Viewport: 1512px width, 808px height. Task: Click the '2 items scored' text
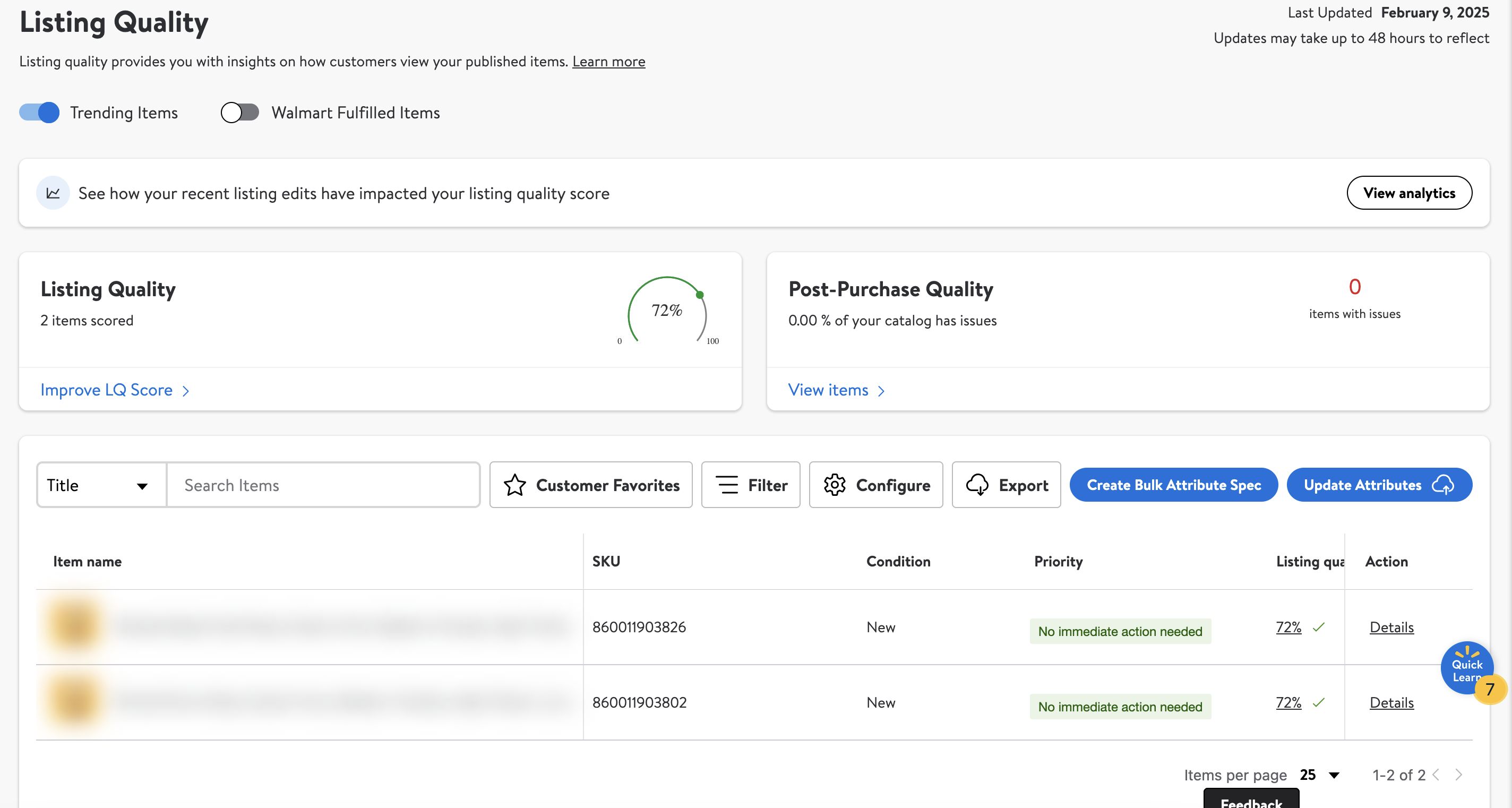tap(87, 320)
